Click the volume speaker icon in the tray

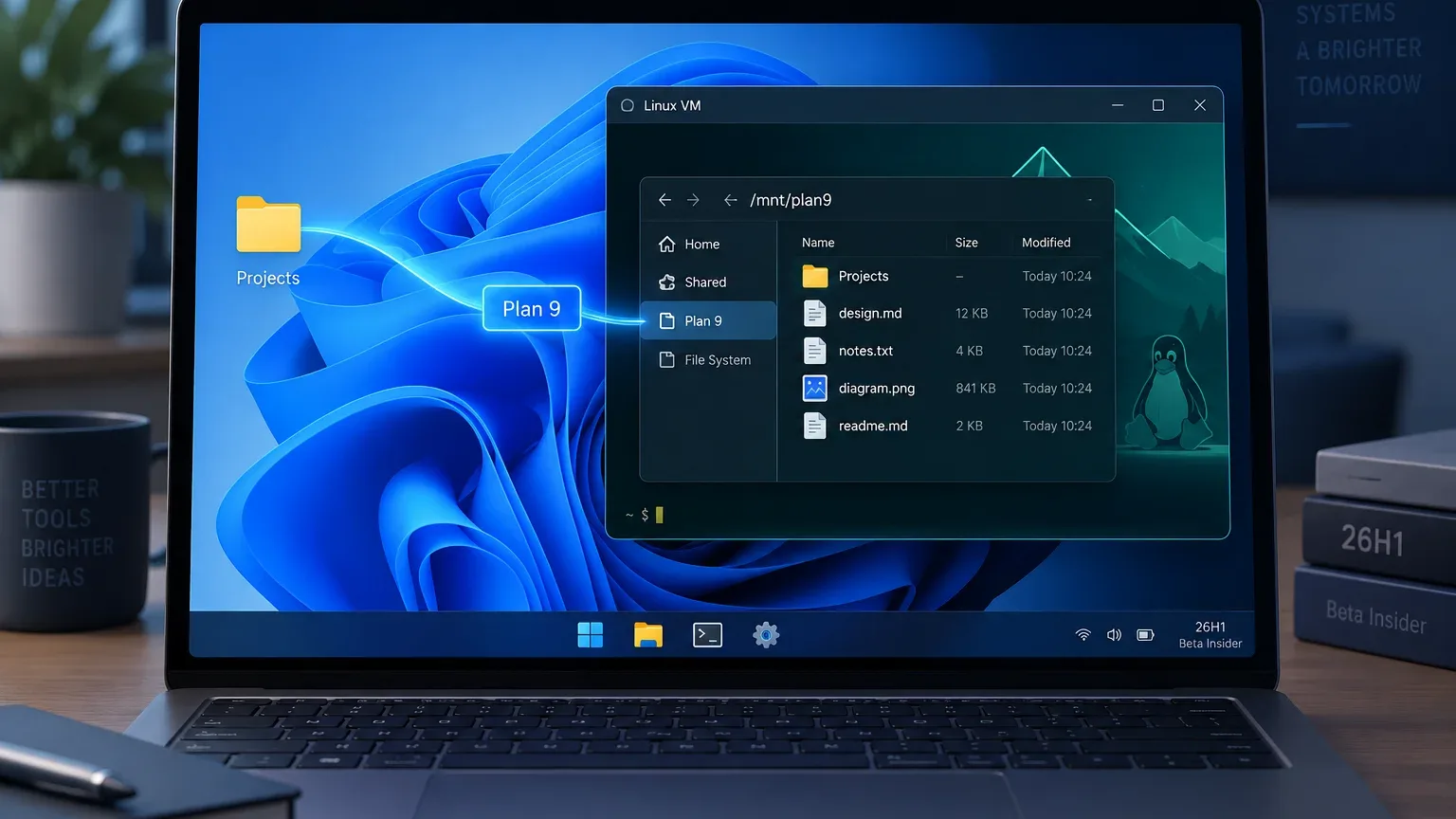click(x=1114, y=635)
